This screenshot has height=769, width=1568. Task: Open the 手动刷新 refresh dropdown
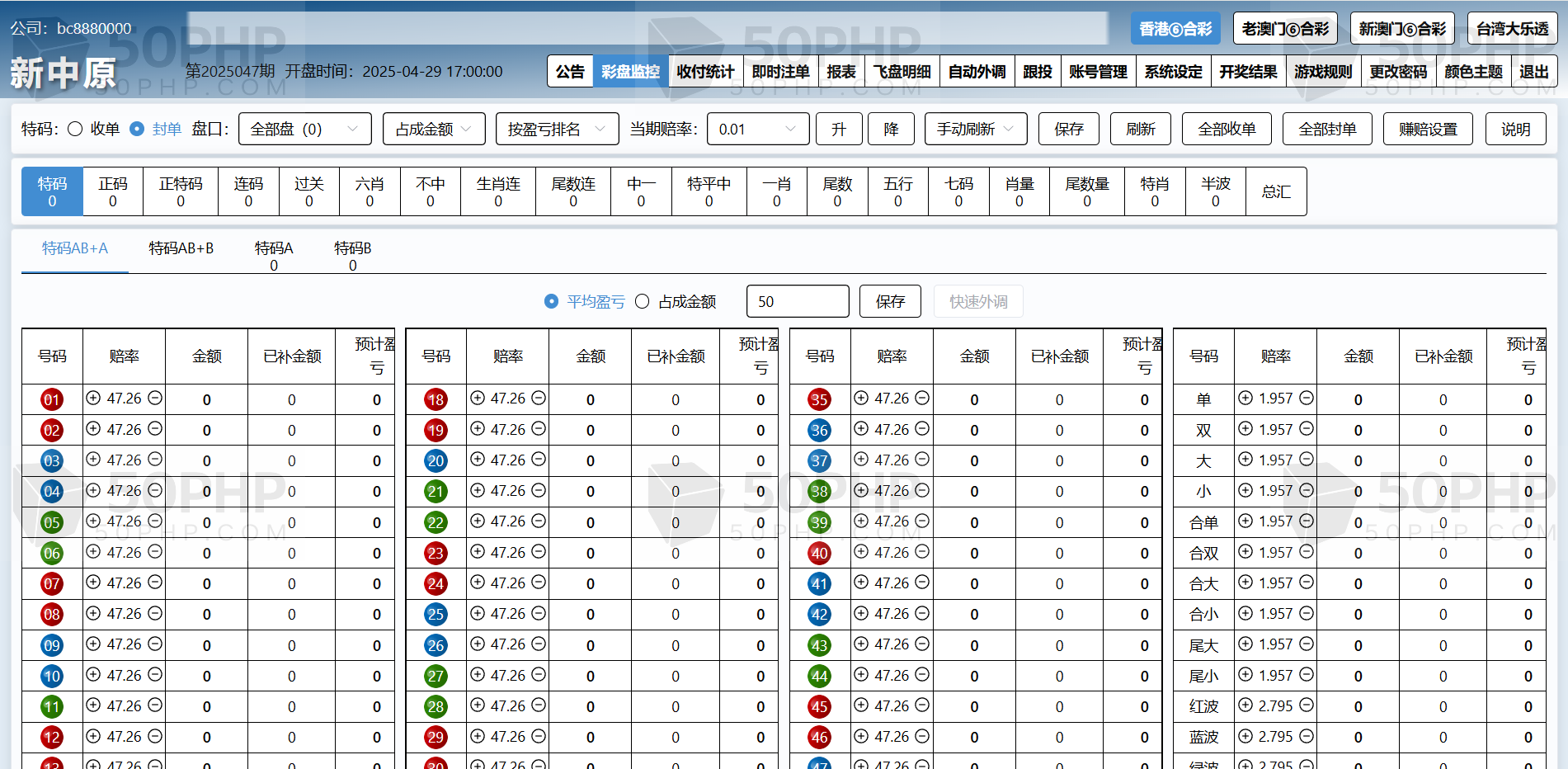975,130
